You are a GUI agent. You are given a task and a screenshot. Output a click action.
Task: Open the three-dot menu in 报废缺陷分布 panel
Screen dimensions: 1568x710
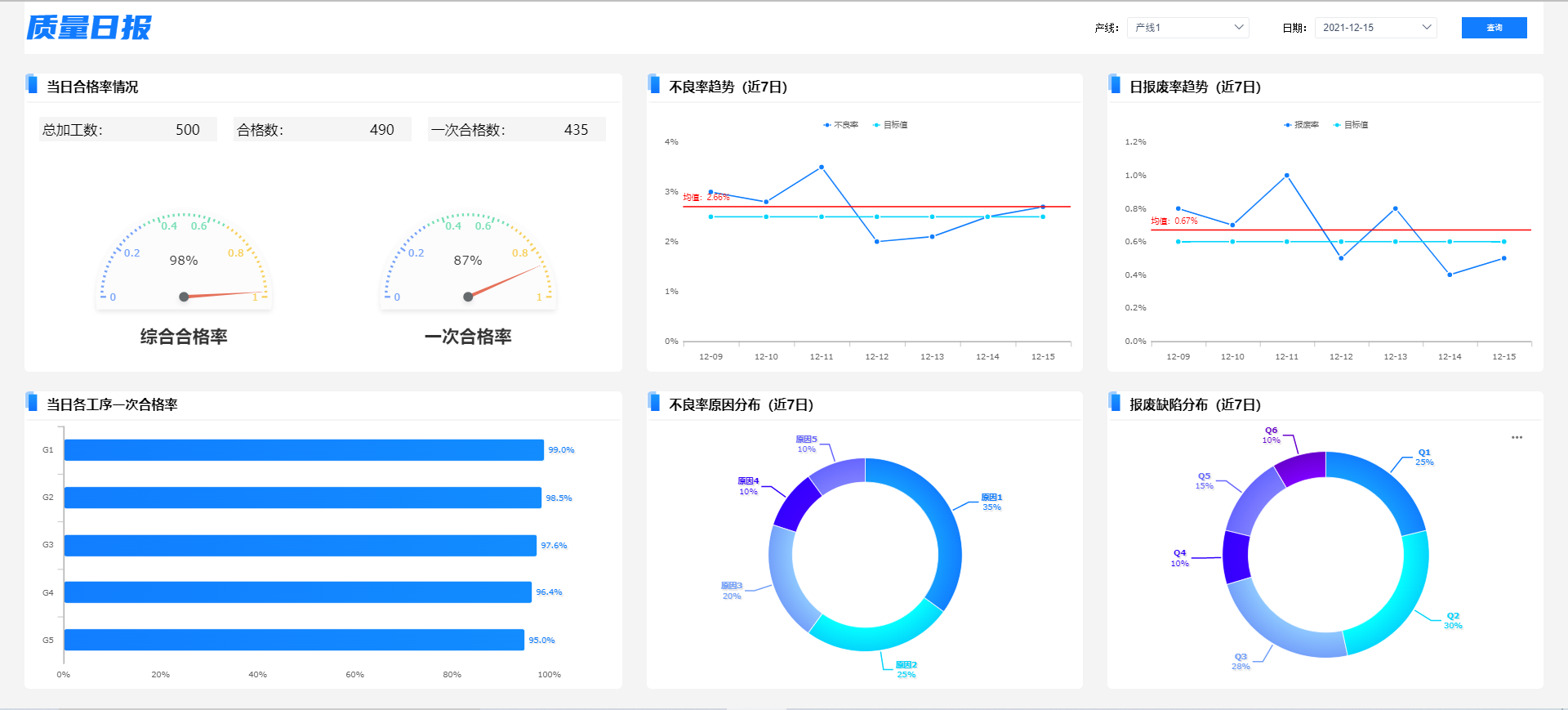click(x=1517, y=437)
